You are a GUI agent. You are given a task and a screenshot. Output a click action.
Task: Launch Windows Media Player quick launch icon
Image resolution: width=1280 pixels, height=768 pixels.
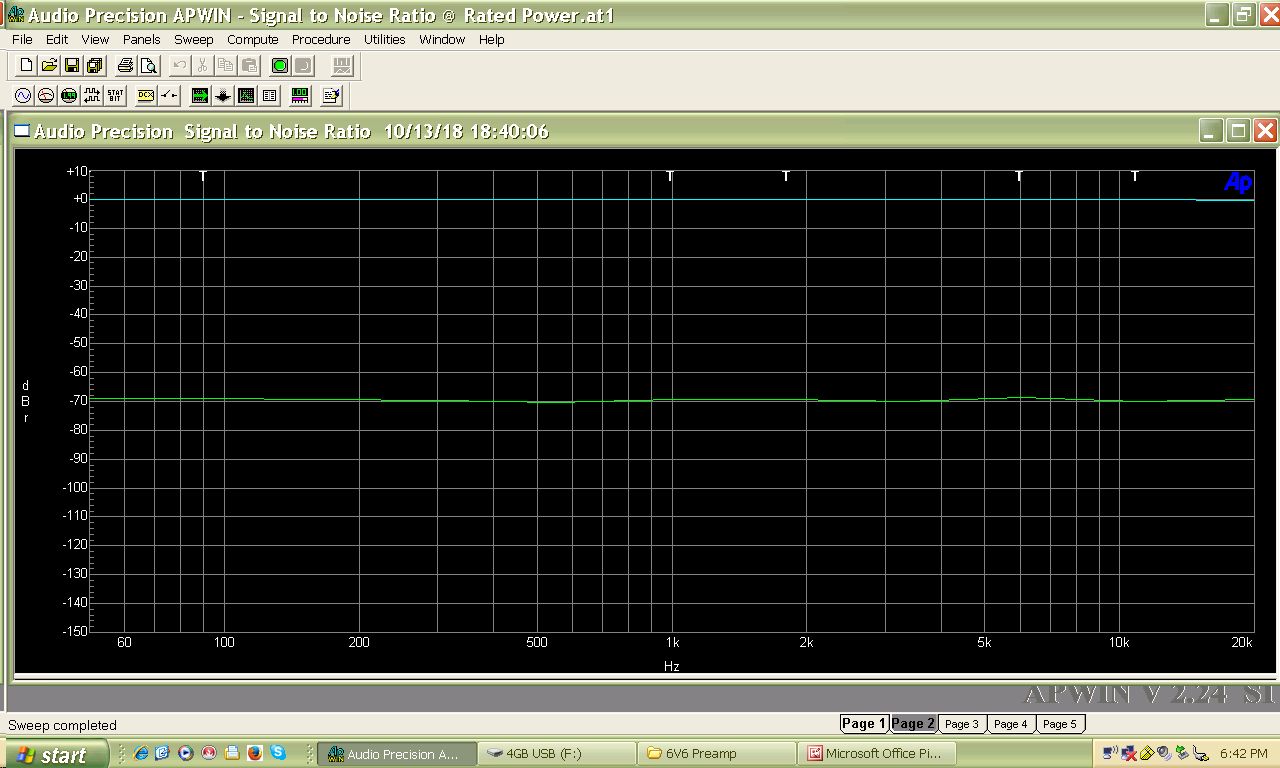pyautogui.click(x=185, y=753)
